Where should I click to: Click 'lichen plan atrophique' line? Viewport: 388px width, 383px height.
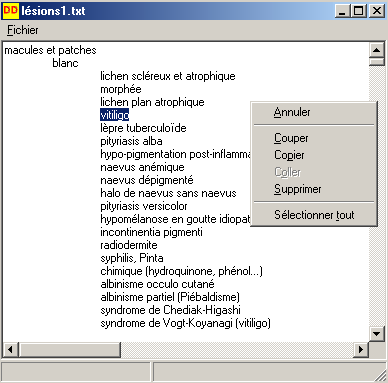tap(152, 102)
